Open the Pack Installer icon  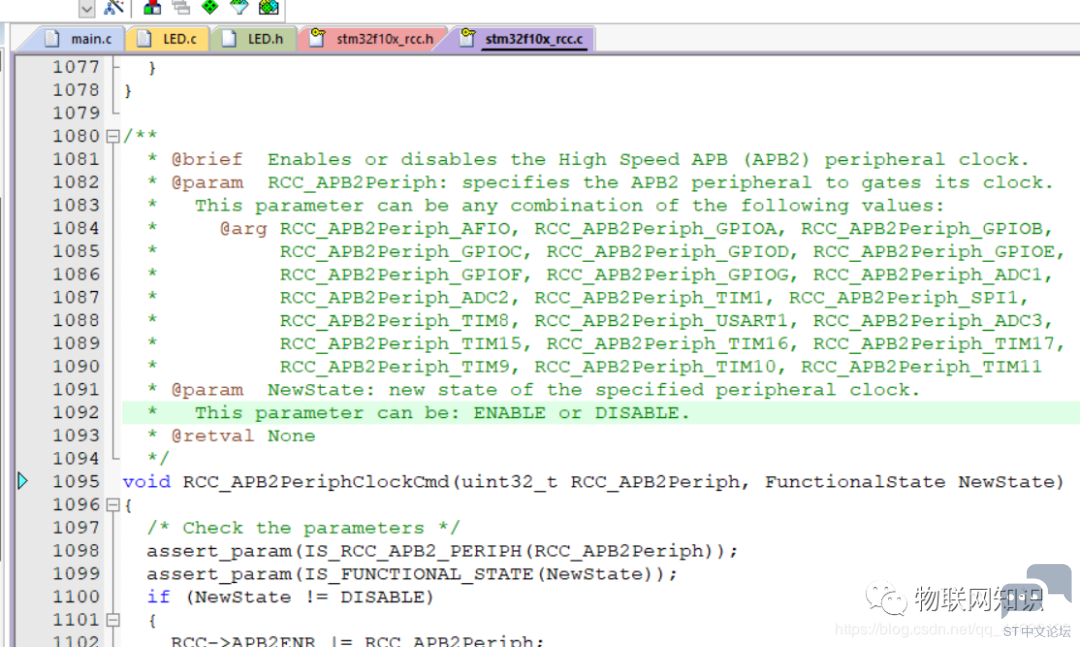[x=268, y=8]
